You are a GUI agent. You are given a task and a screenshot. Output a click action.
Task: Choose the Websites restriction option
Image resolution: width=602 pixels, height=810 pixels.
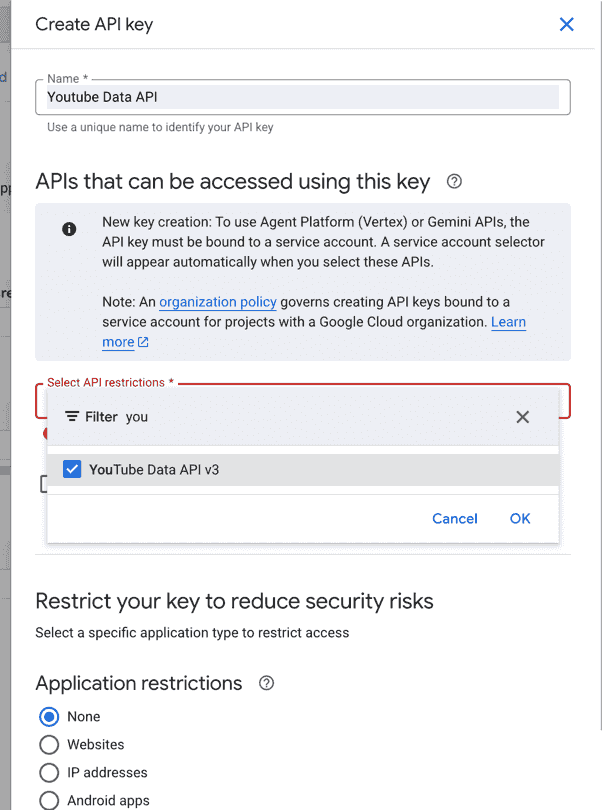click(x=49, y=744)
